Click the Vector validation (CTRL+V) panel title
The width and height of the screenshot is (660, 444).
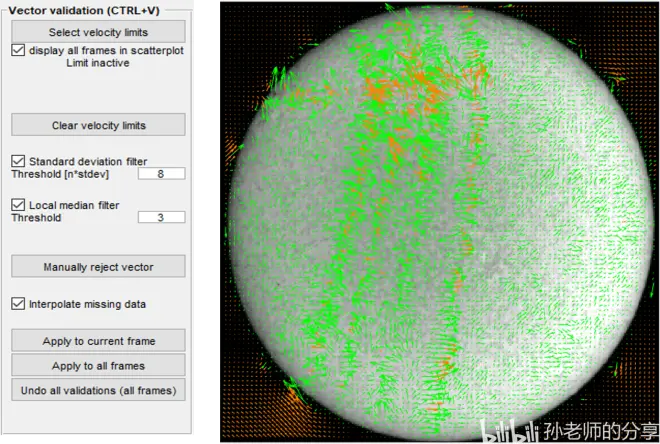[84, 11]
